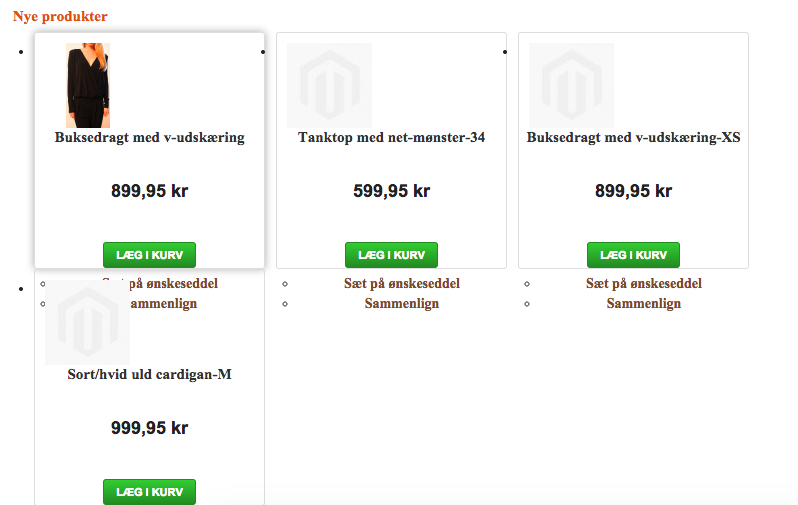Open the Buksedragt med v-udskæring product title

150,137
